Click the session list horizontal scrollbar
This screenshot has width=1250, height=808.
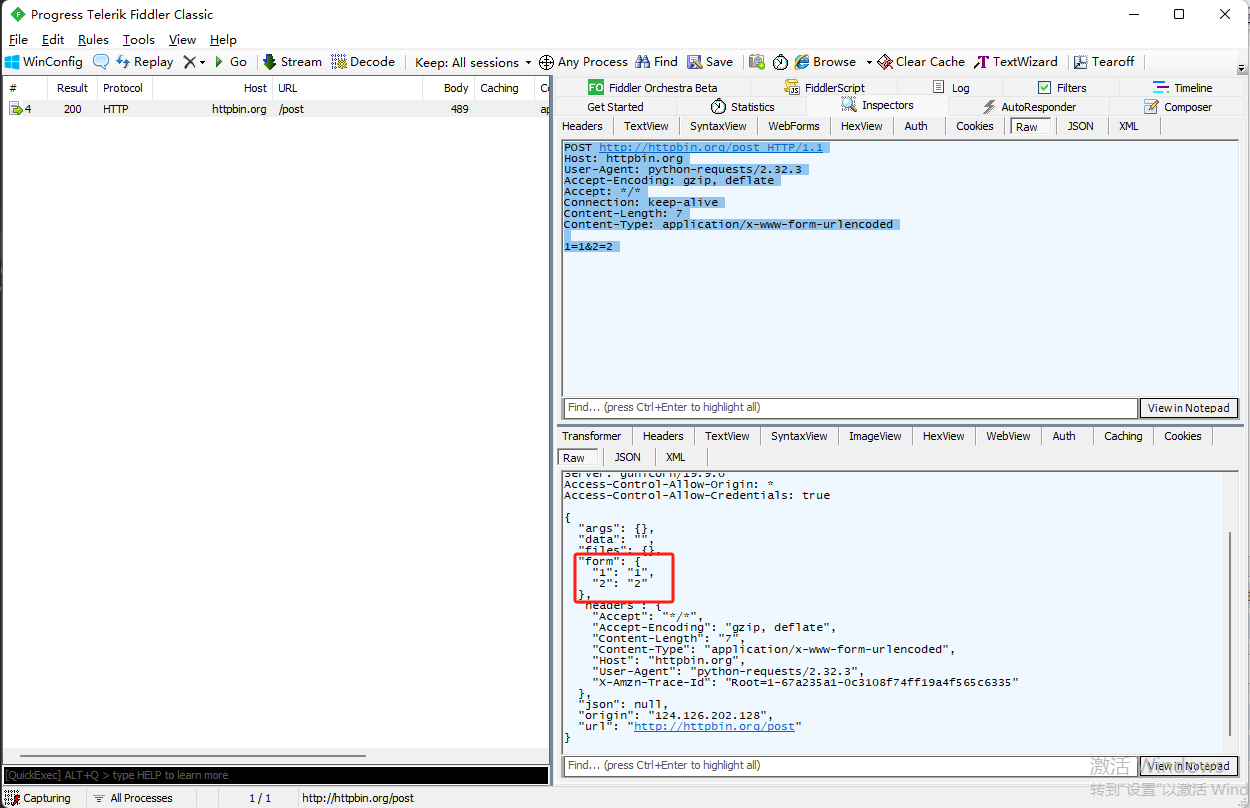192,756
